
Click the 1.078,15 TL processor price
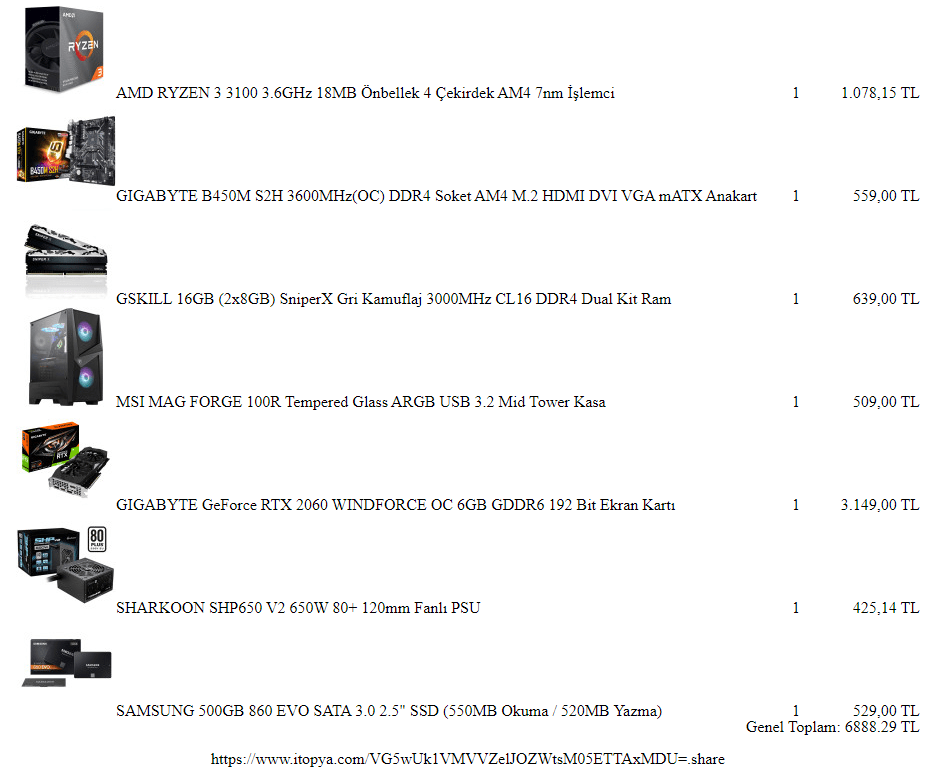pyautogui.click(x=880, y=93)
